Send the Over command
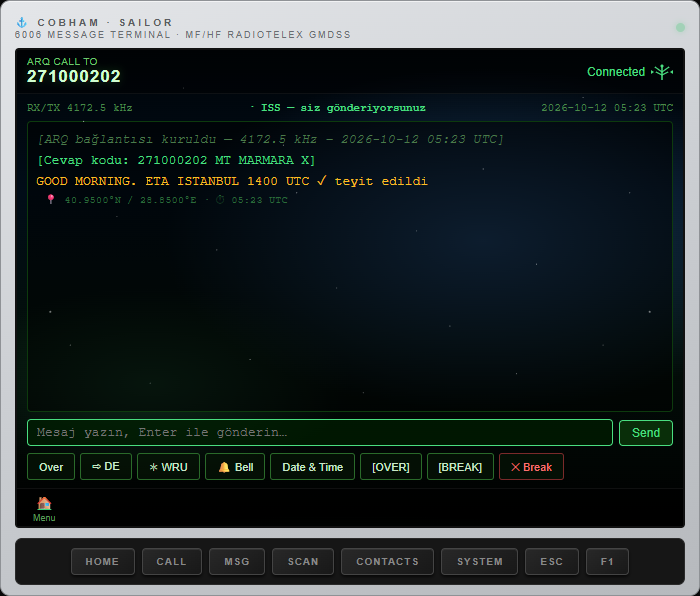Viewport: 700px width, 596px height. [51, 467]
